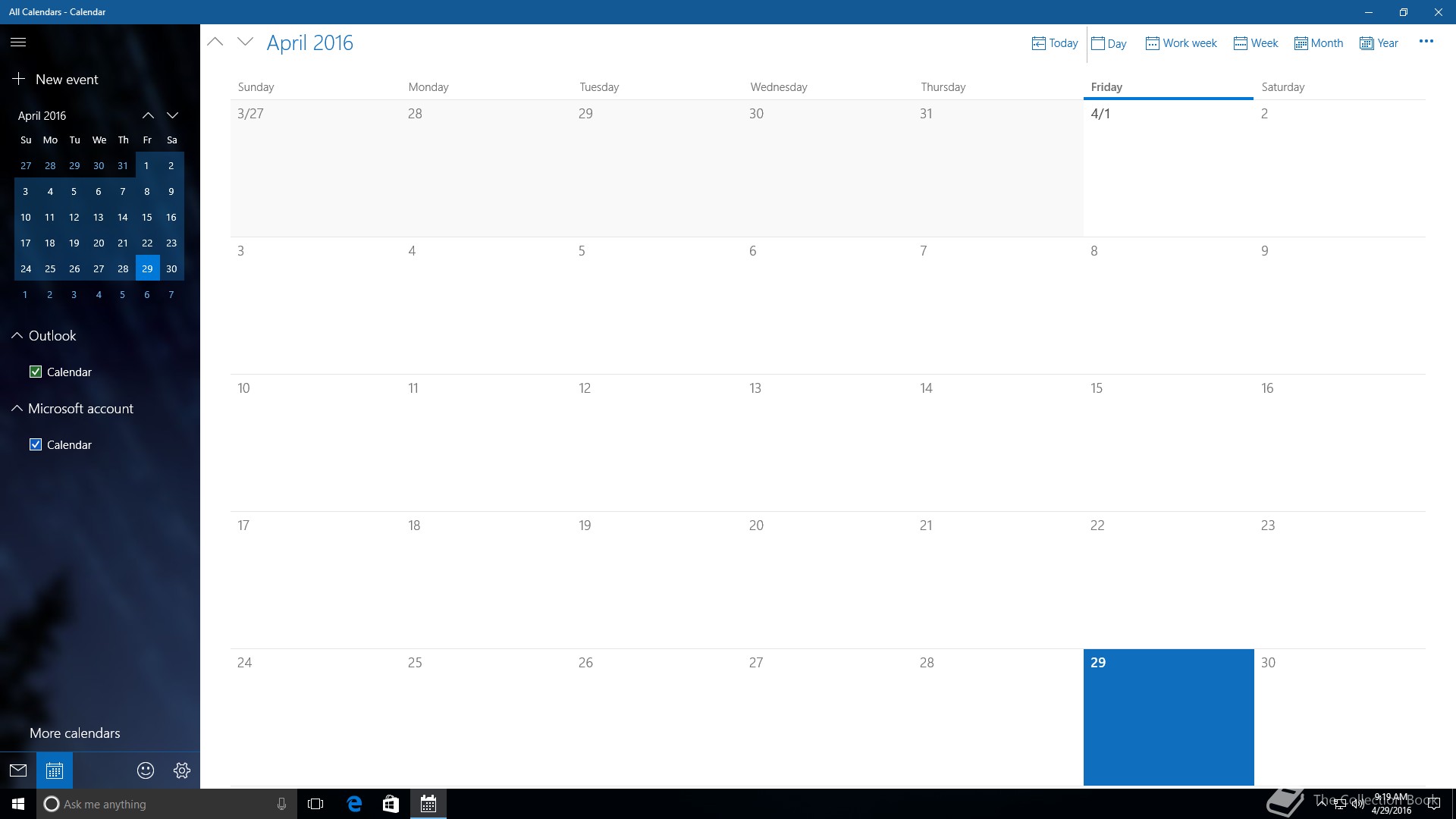Screen dimensions: 1456x819
Task: Switch to Month view
Action: tap(1319, 43)
